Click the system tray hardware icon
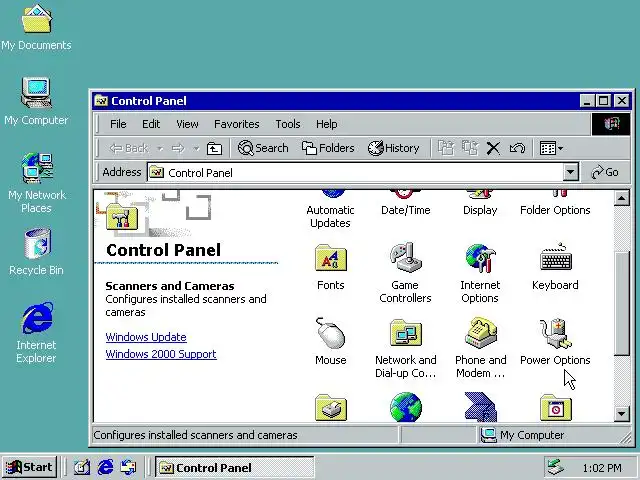640x480 pixels. (555, 467)
